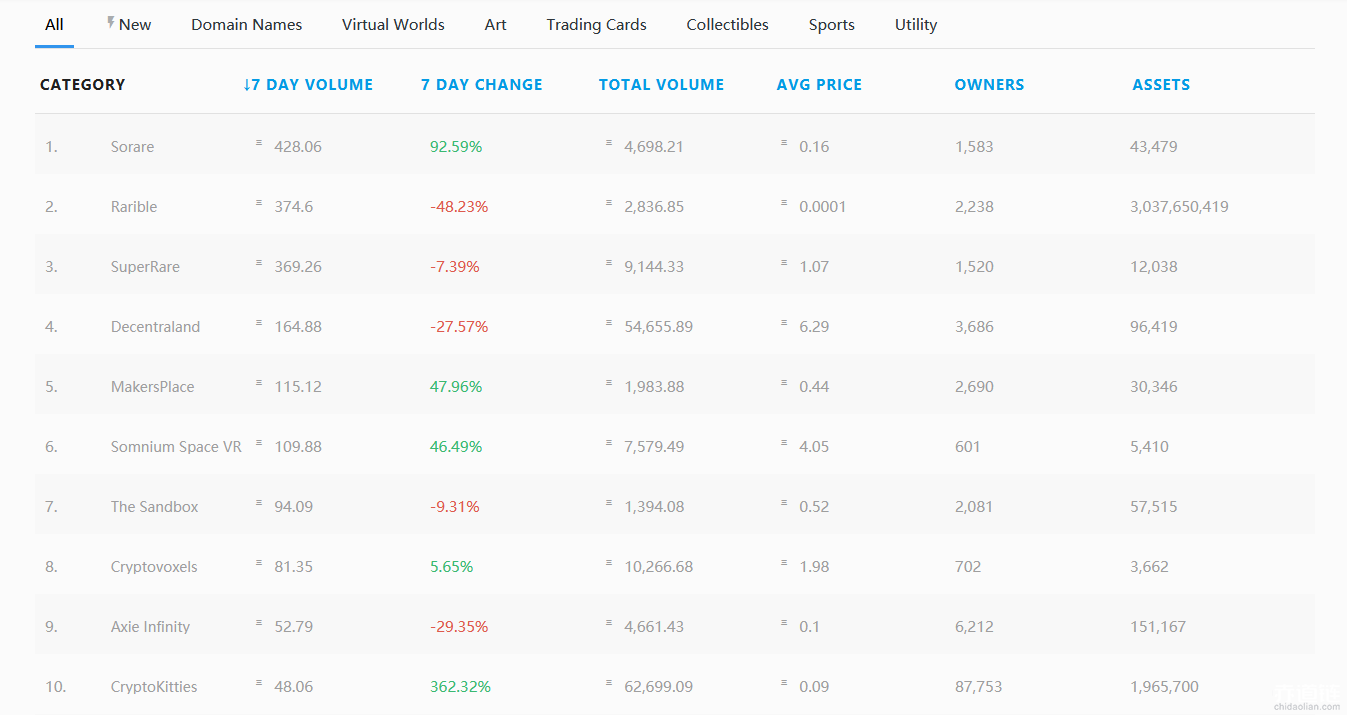Screen dimensions: 1347x715
Task: Open the Virtual Worlds tab
Action: [393, 25]
